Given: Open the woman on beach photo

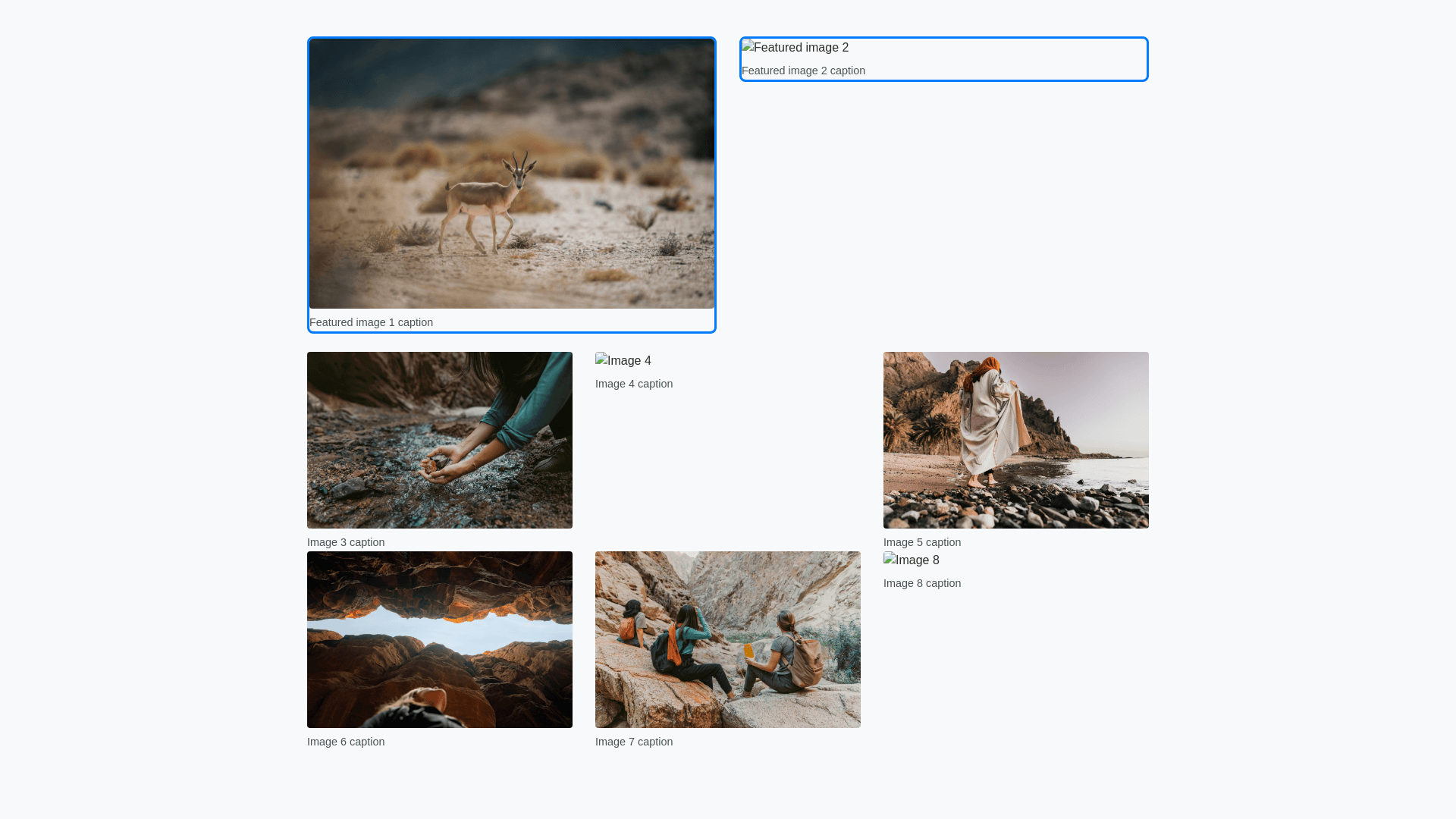Looking at the screenshot, I should (1015, 440).
